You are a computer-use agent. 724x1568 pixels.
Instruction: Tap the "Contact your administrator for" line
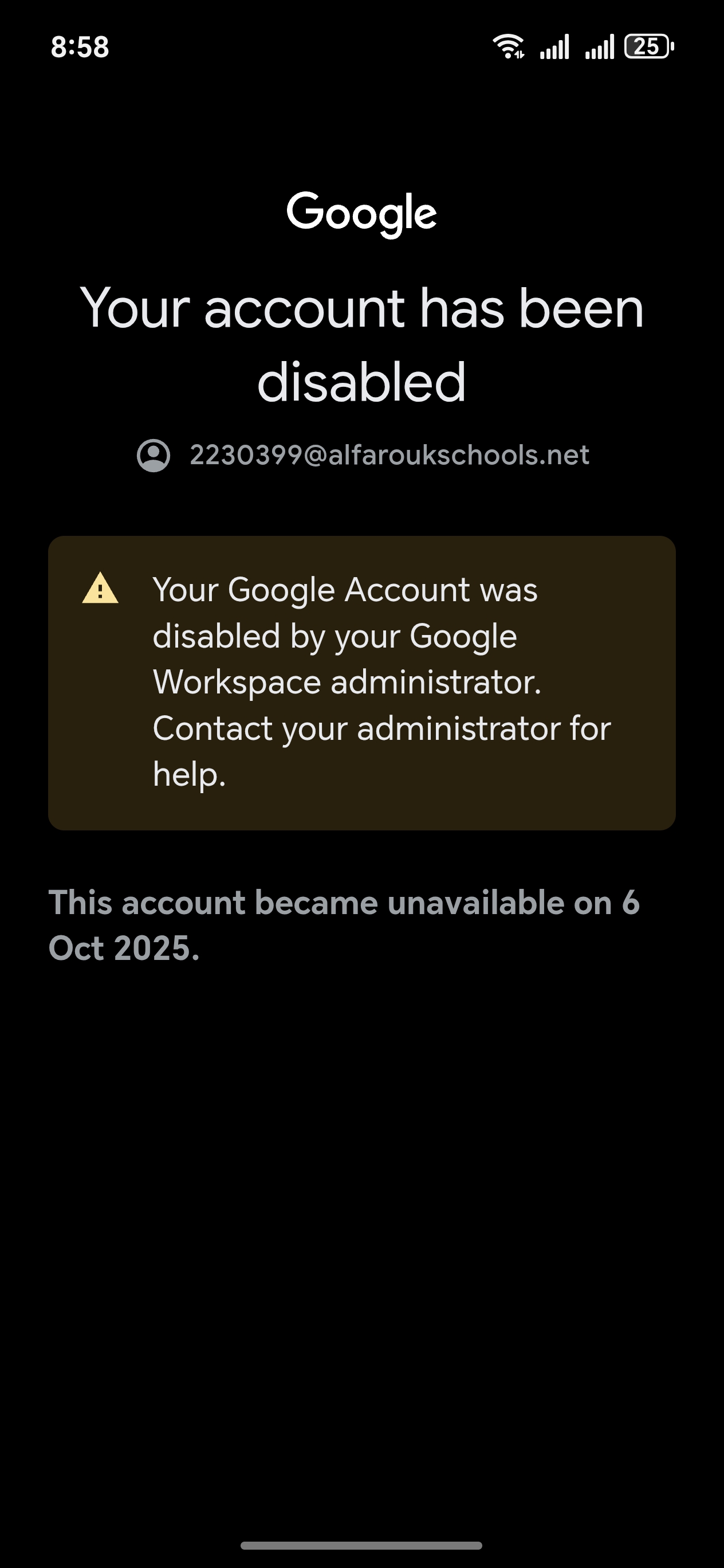pyautogui.click(x=381, y=728)
